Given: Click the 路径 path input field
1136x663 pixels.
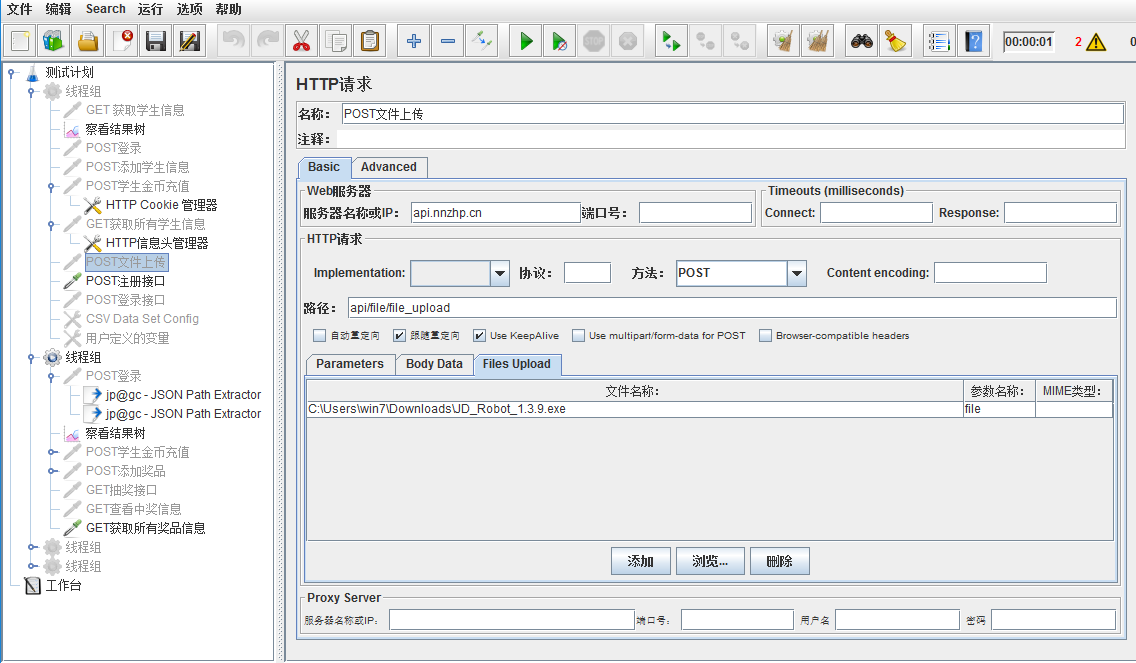Looking at the screenshot, I should (730, 308).
